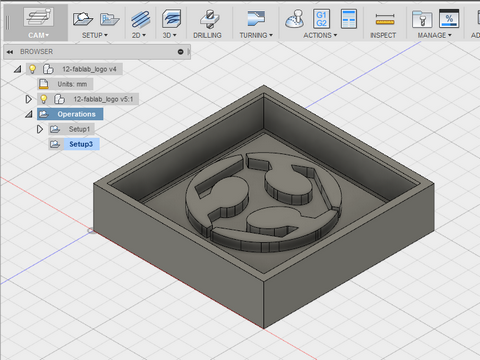Select Setup3 in the browser
Viewport: 480px width, 360px height.
tap(81, 144)
